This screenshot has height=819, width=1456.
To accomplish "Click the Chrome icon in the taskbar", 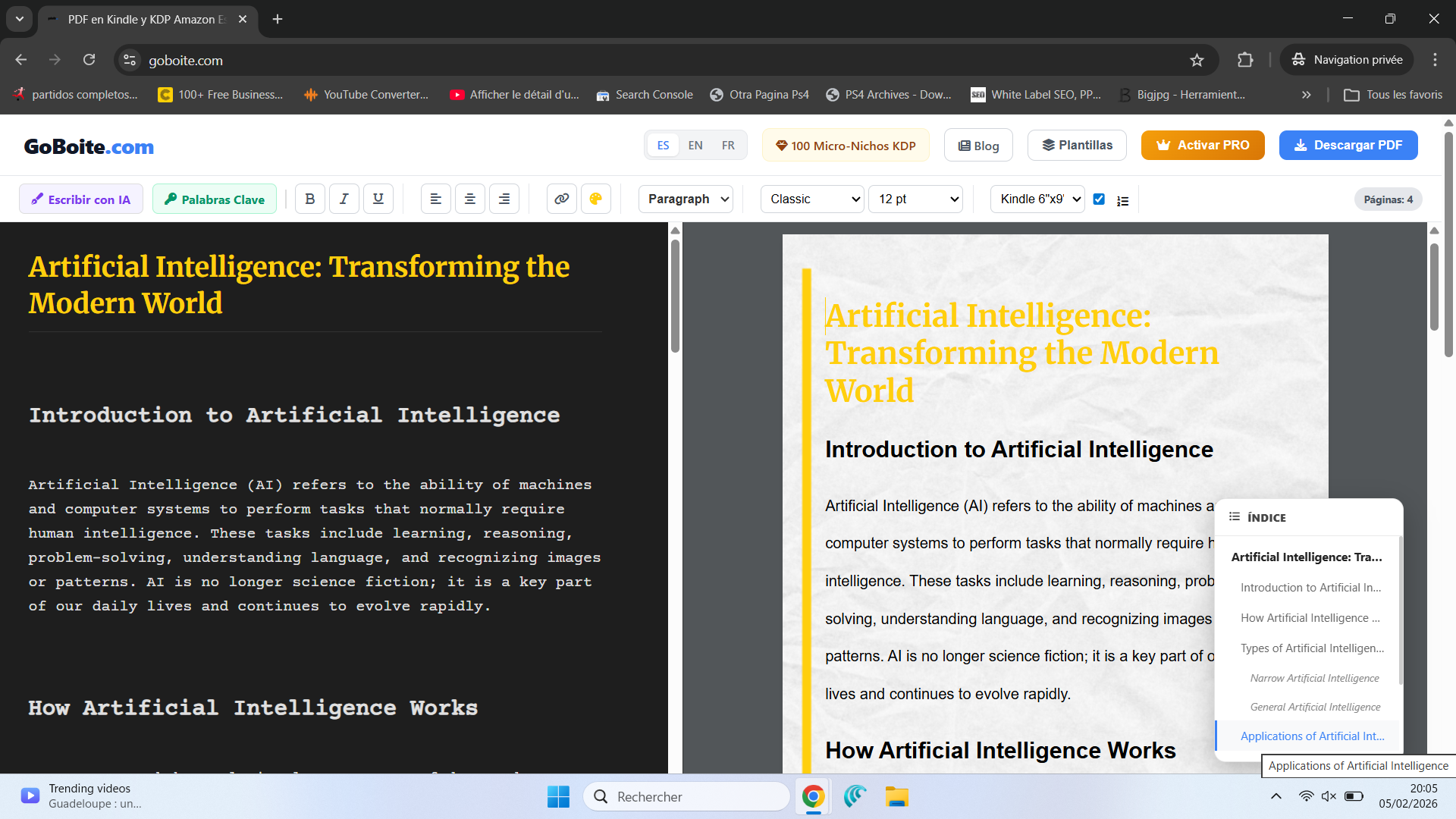I will (812, 796).
